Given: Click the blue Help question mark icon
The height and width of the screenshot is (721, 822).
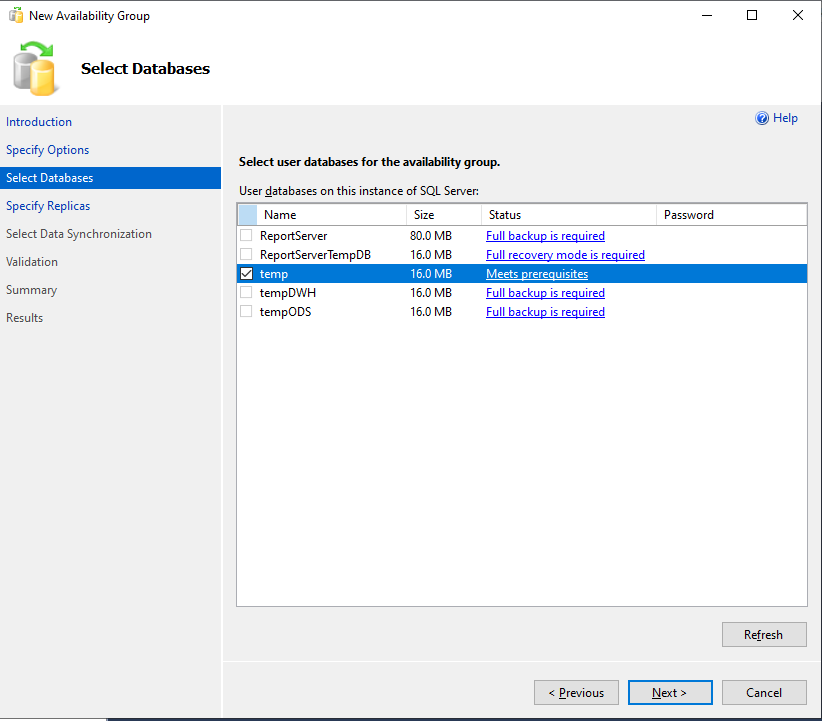Looking at the screenshot, I should pos(762,118).
